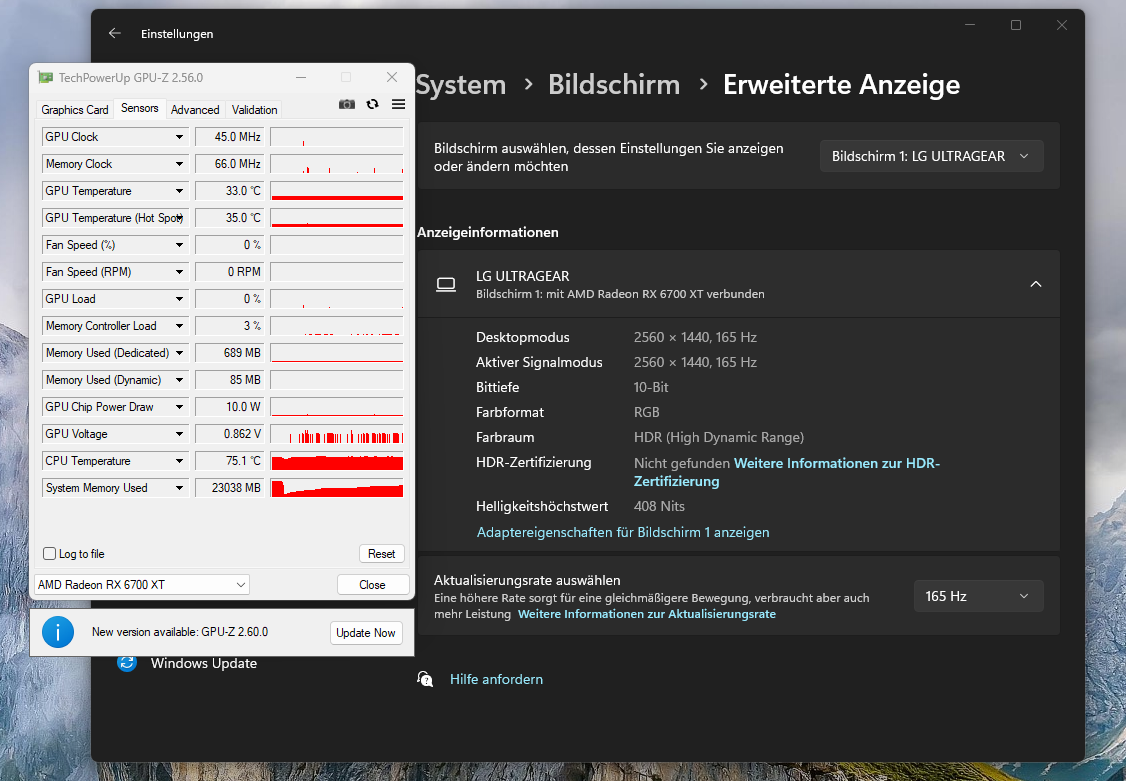Click the 66.0 MHz Memory Clock value

coord(229,164)
